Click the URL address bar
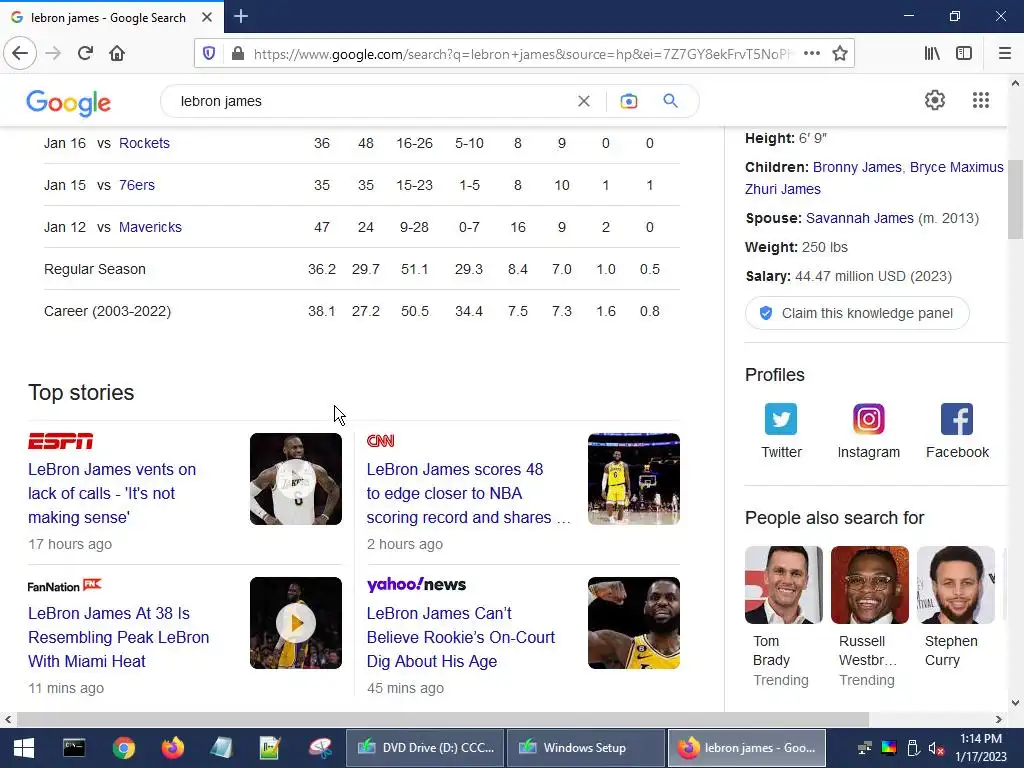1024x768 pixels. pos(522,54)
